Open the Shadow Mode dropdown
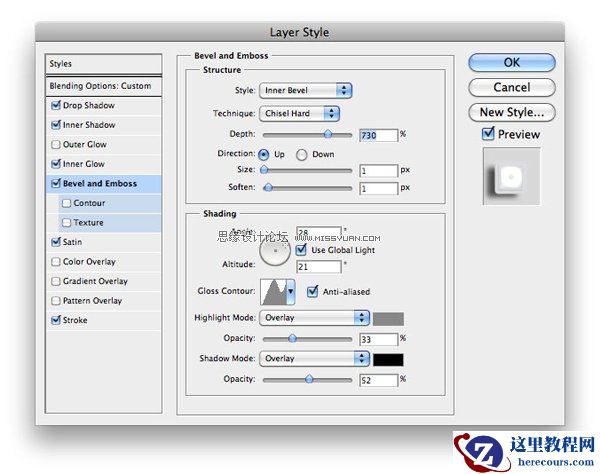This screenshot has width=600, height=474. [314, 358]
